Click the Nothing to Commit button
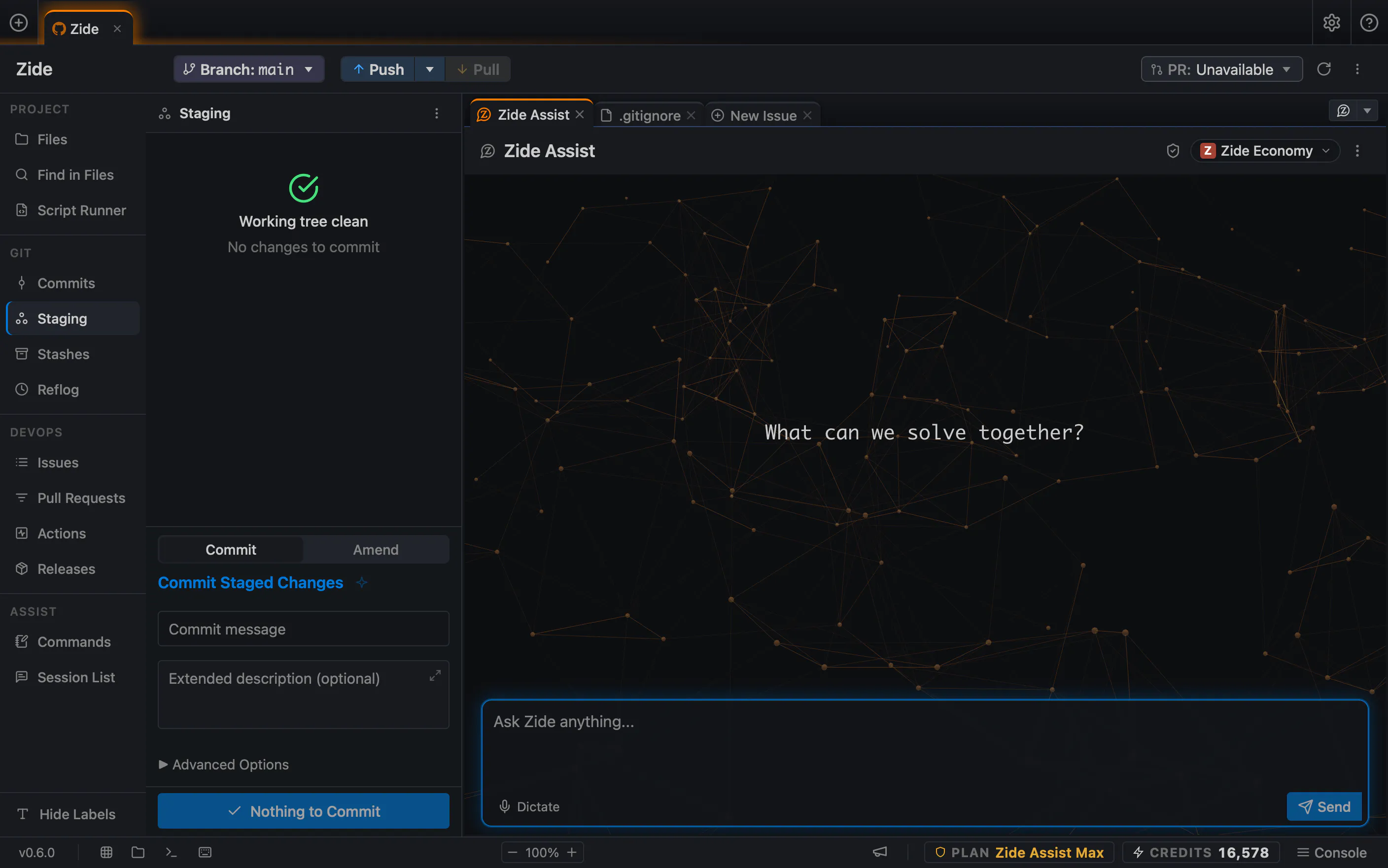 [x=303, y=810]
